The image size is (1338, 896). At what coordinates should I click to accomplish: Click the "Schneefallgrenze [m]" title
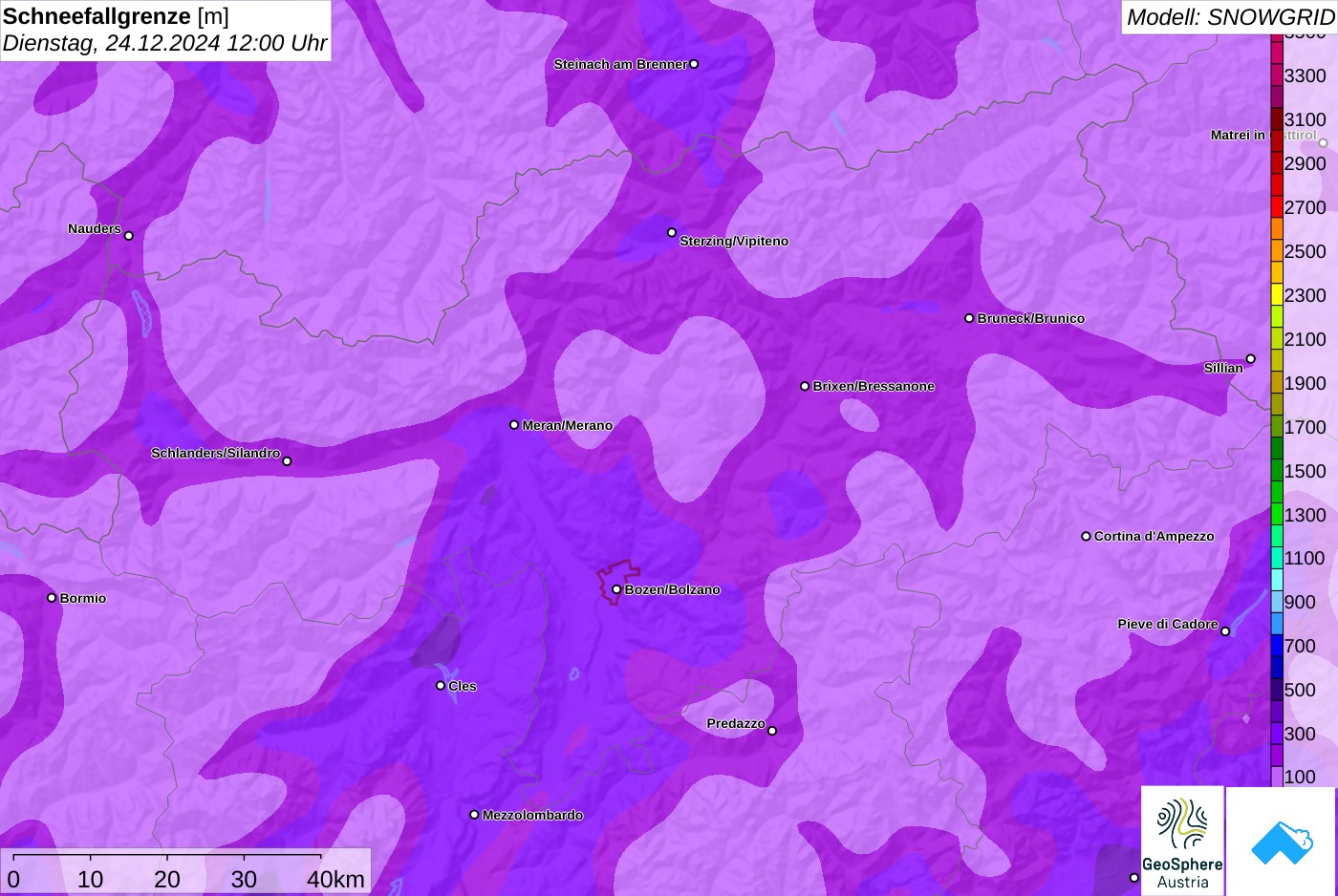pyautogui.click(x=116, y=16)
